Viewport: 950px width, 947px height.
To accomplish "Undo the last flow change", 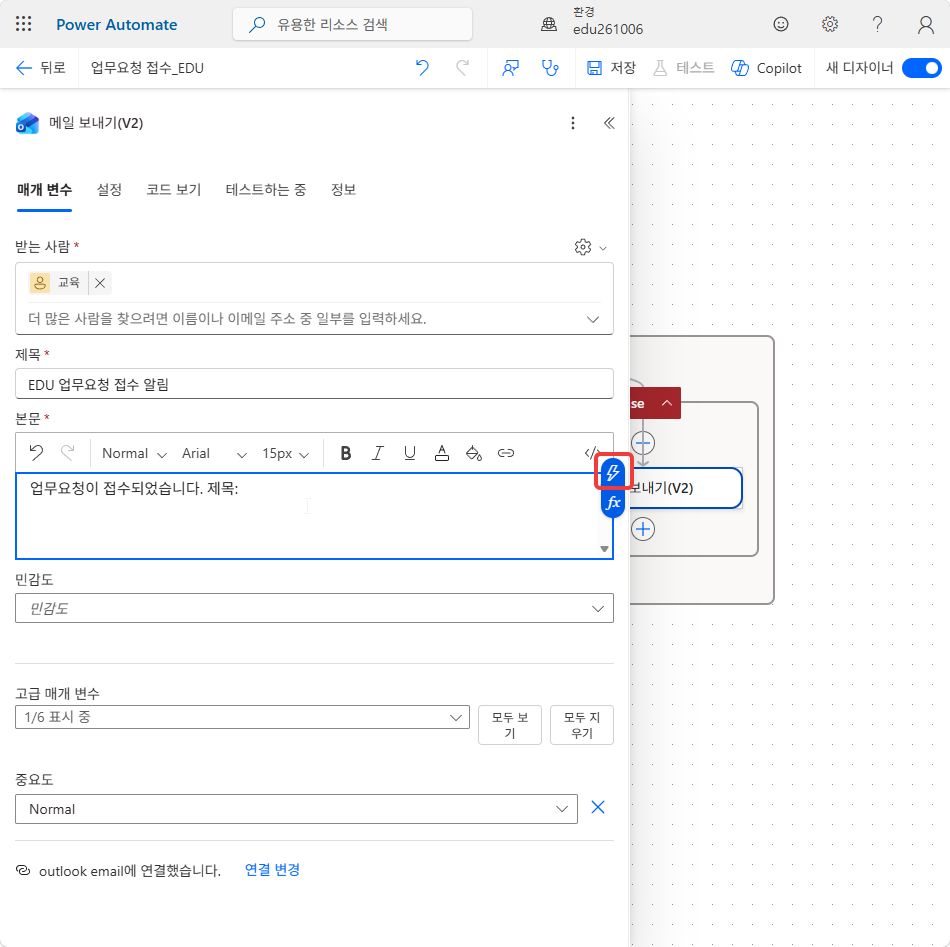I will pos(422,68).
